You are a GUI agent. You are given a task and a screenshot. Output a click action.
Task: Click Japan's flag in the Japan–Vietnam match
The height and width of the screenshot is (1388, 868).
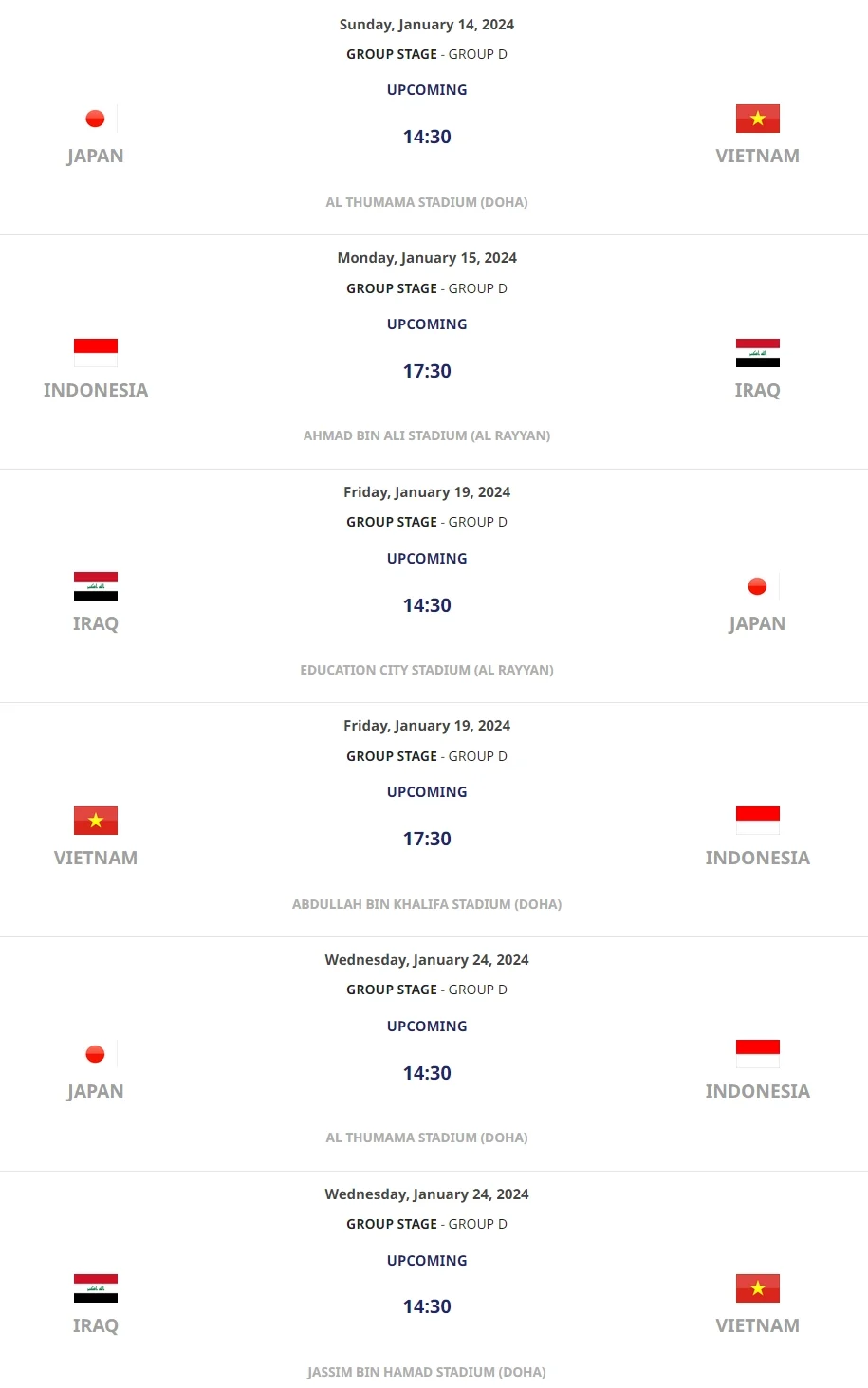pyautogui.click(x=95, y=119)
